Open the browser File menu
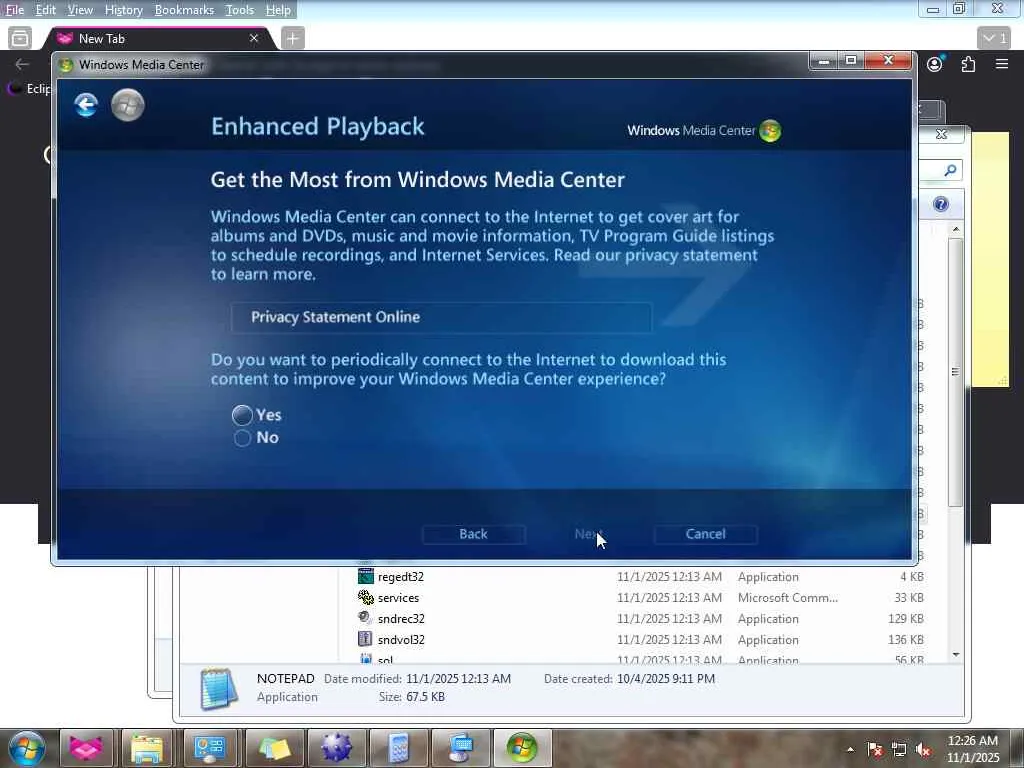Image resolution: width=1024 pixels, height=768 pixels. 14,10
